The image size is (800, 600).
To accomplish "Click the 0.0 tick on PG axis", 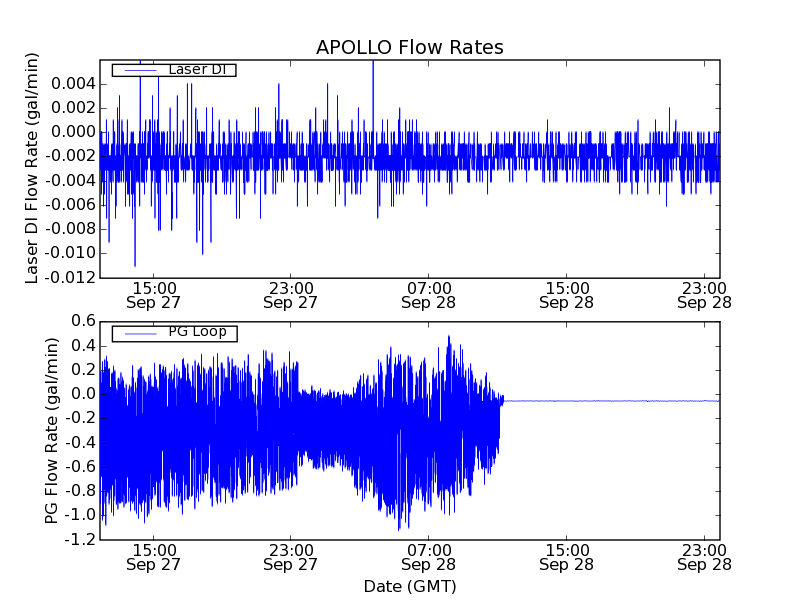I will click(84, 394).
